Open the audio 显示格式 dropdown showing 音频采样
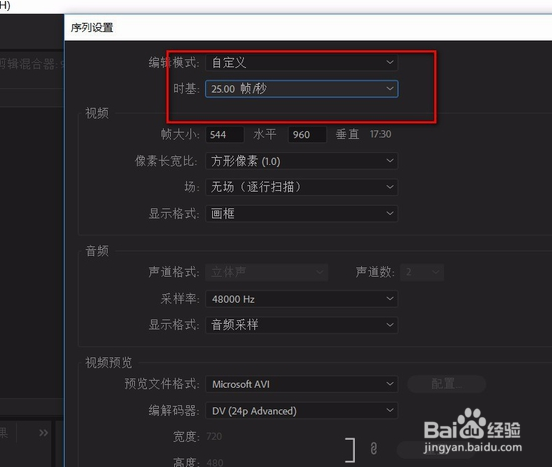 pyautogui.click(x=302, y=324)
